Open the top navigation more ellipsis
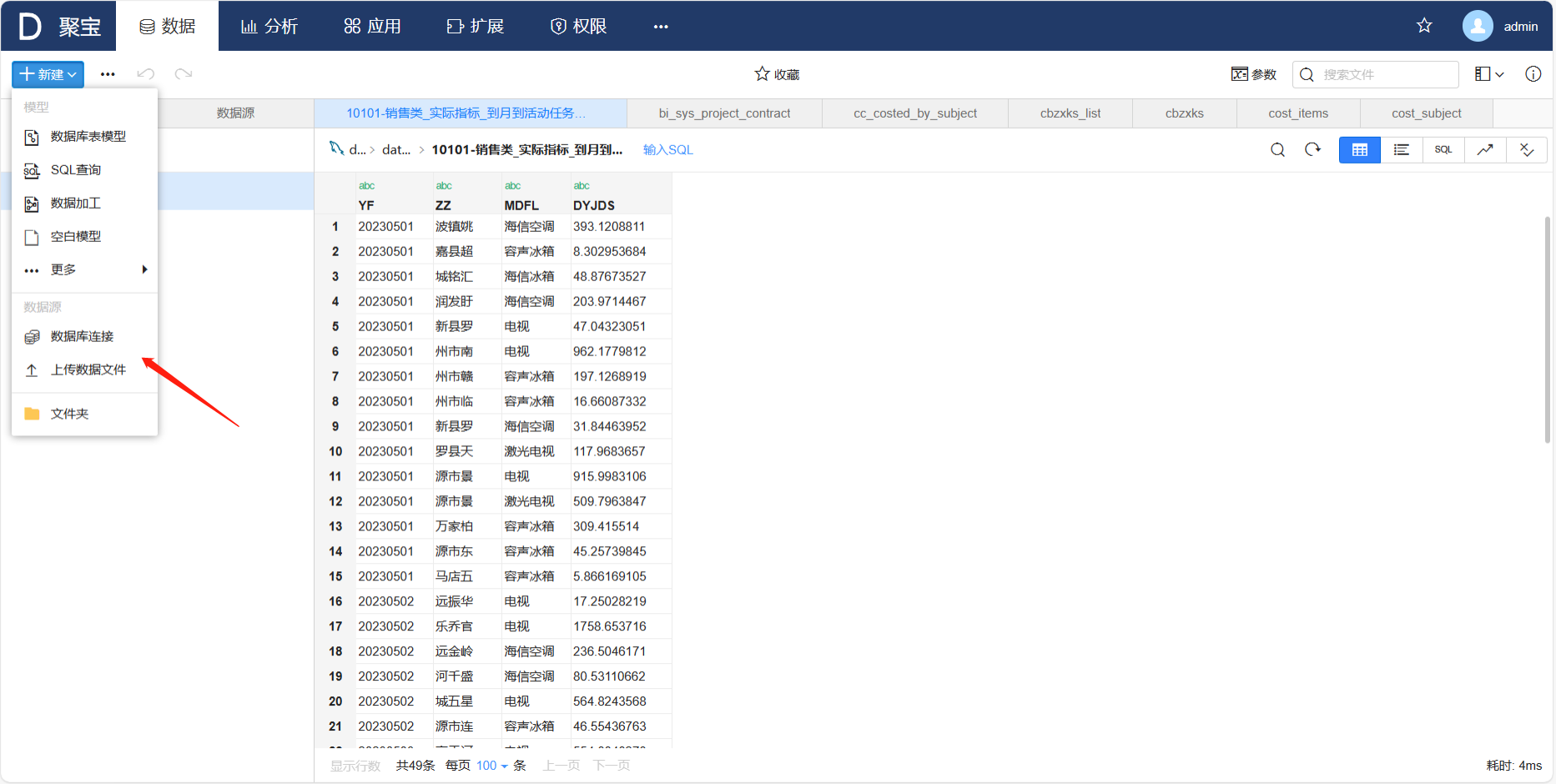Viewport: 1556px width, 784px height. tap(661, 27)
